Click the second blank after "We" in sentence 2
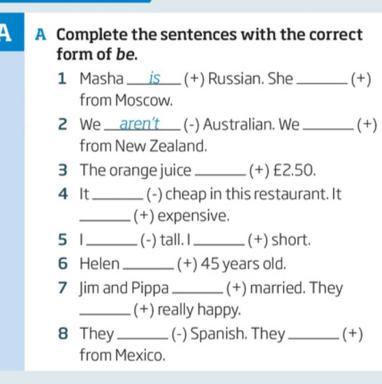Viewport: 382px width, 384px height. point(329,125)
